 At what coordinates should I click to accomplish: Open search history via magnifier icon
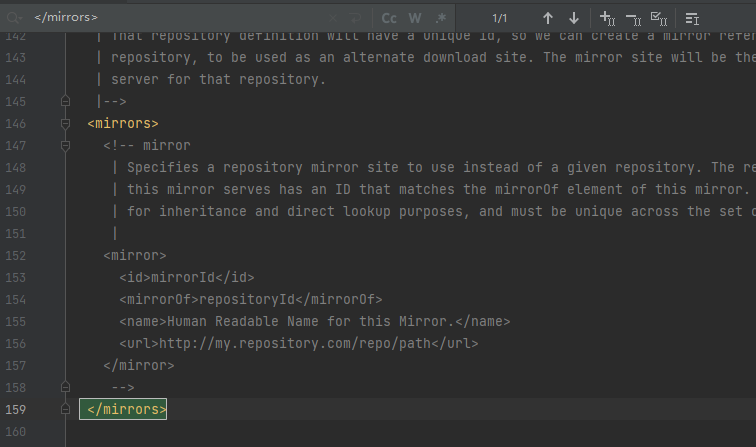tap(14, 18)
